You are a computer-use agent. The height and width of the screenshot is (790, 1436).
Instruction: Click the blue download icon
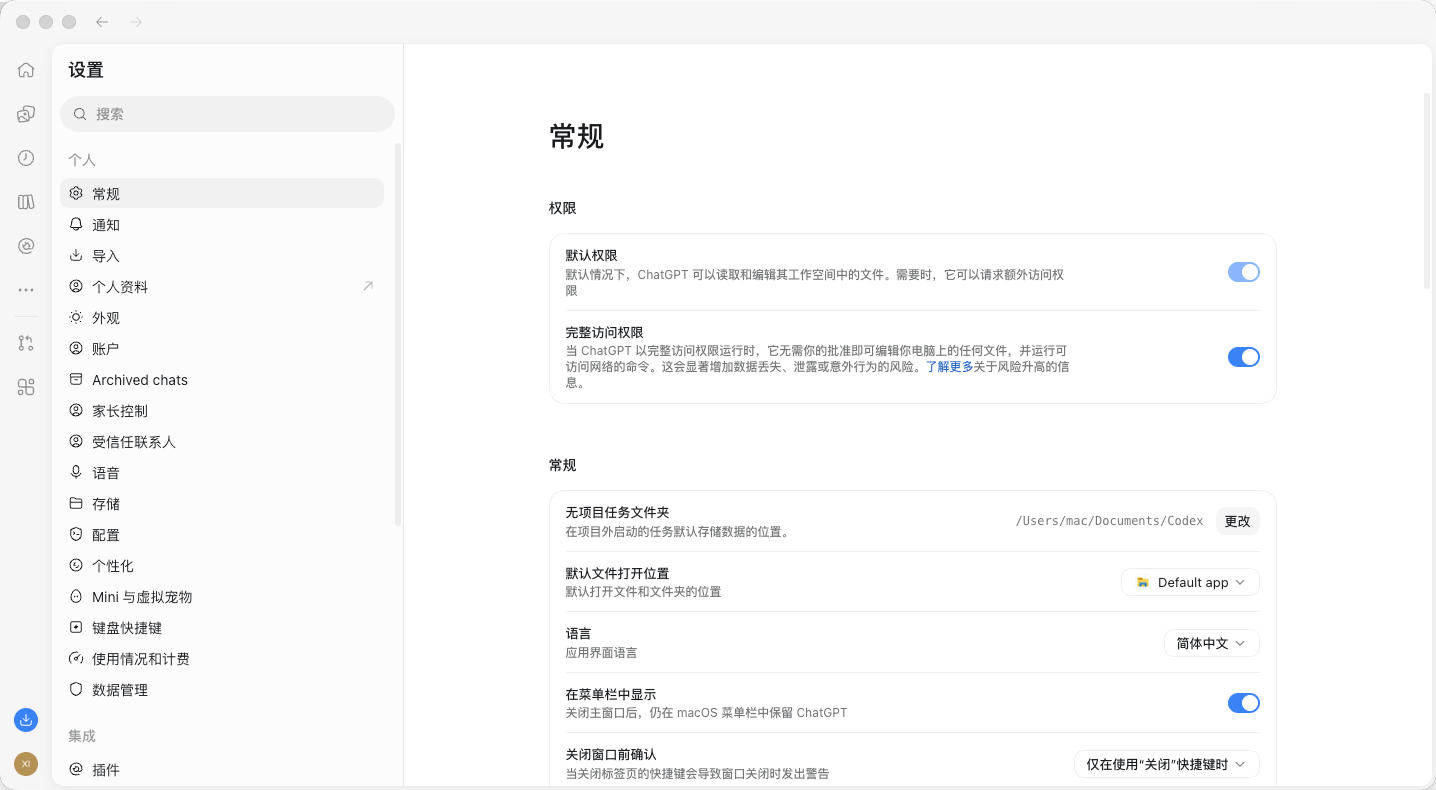[x=26, y=720]
